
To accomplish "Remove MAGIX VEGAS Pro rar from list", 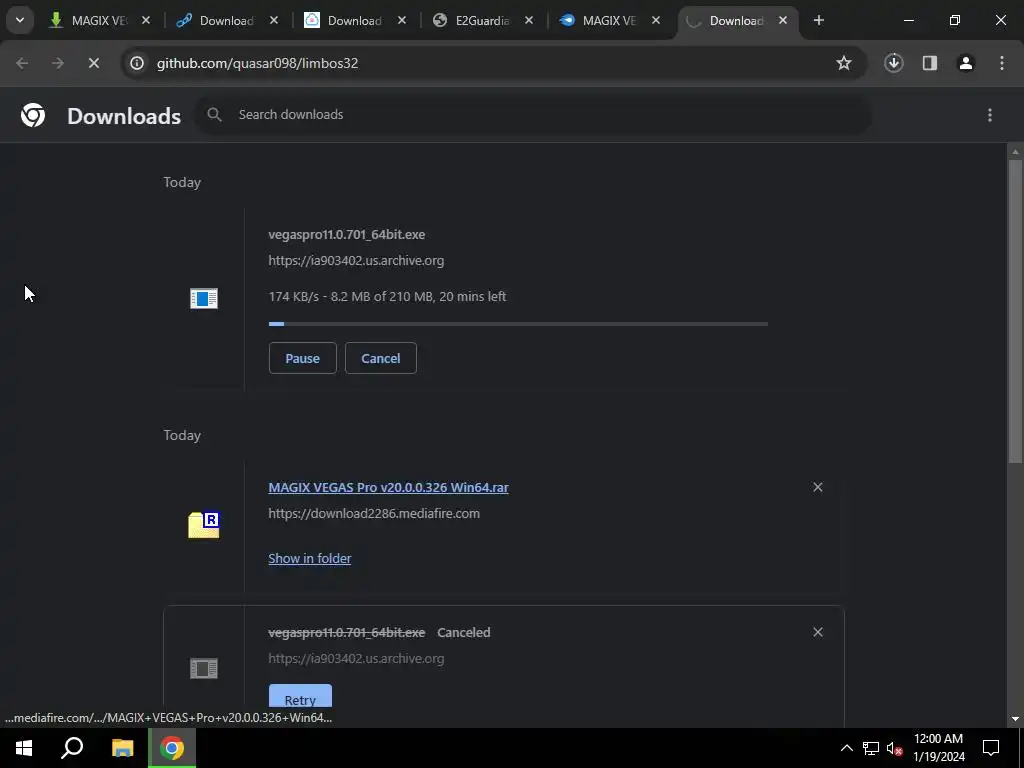I will click(x=818, y=487).
